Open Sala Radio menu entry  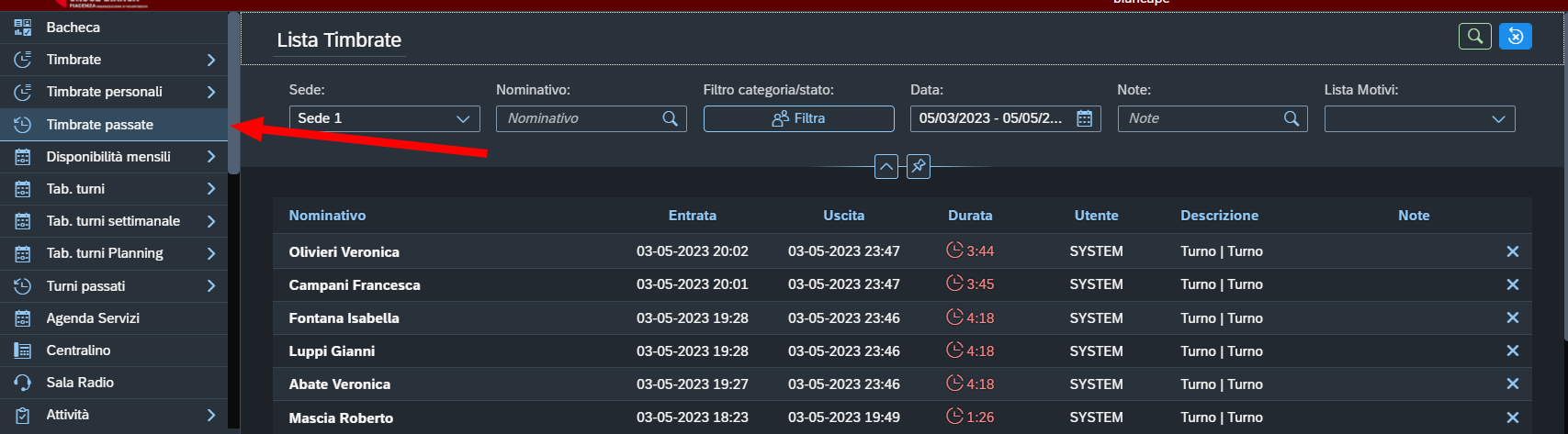pos(114,383)
